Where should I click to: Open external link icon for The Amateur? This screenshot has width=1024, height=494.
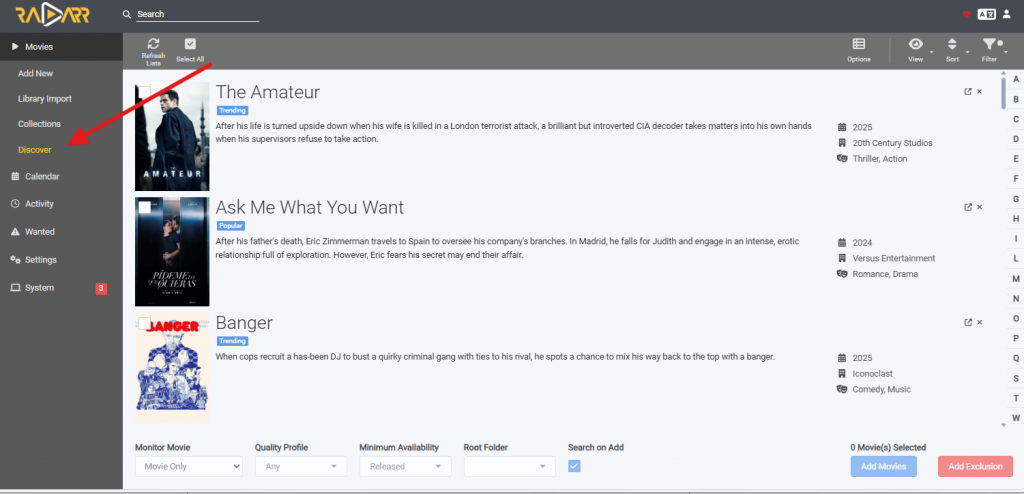968,91
